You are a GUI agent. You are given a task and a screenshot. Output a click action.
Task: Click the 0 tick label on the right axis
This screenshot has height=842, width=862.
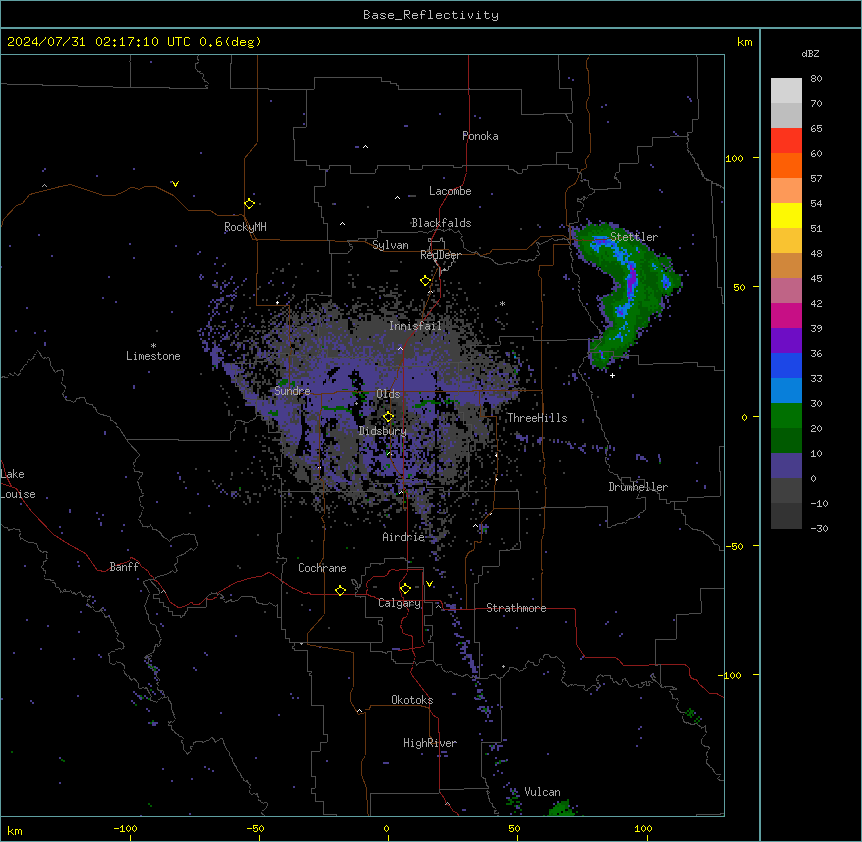[x=744, y=418]
